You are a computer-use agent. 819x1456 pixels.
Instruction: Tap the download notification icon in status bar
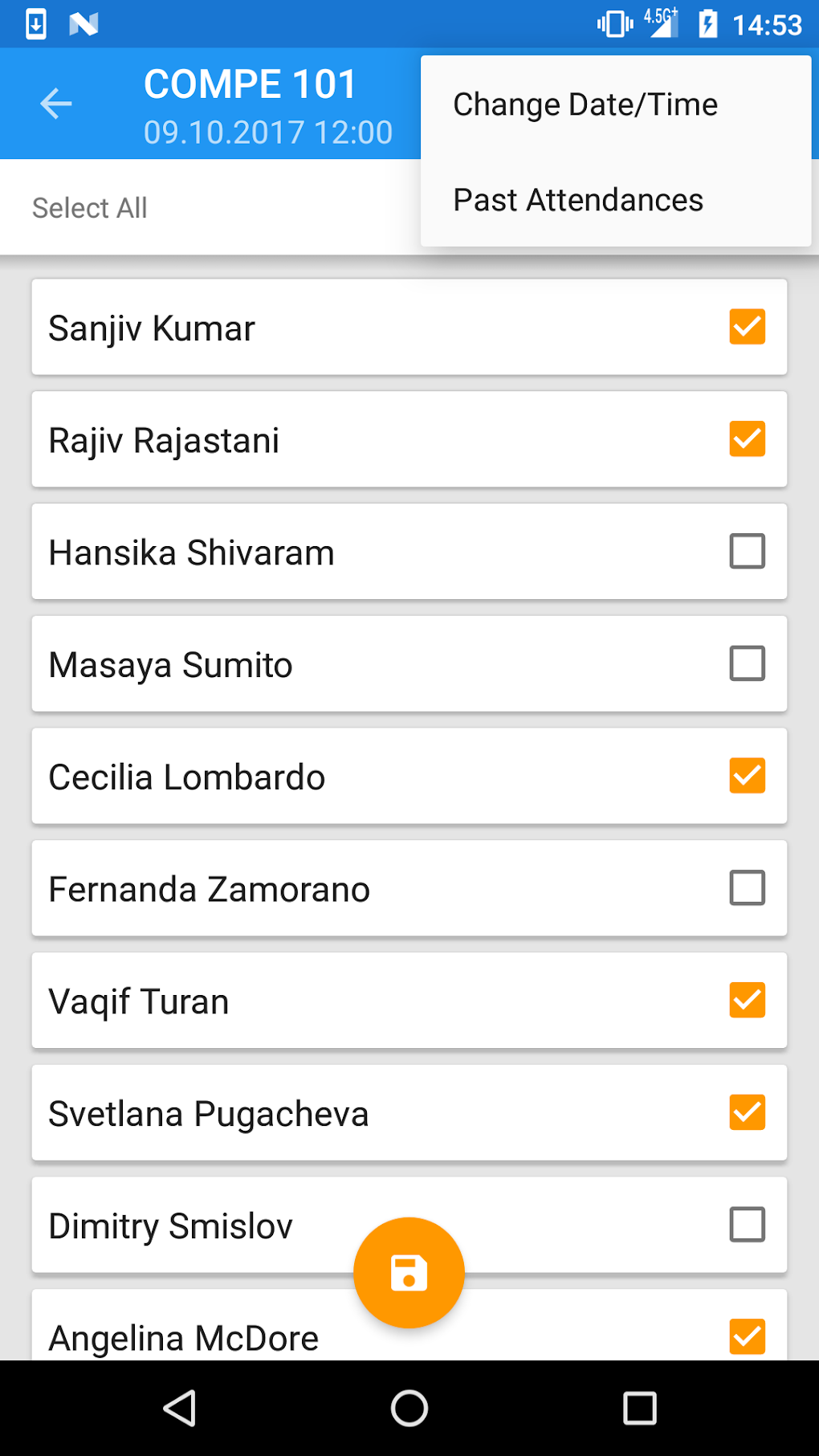(36, 24)
